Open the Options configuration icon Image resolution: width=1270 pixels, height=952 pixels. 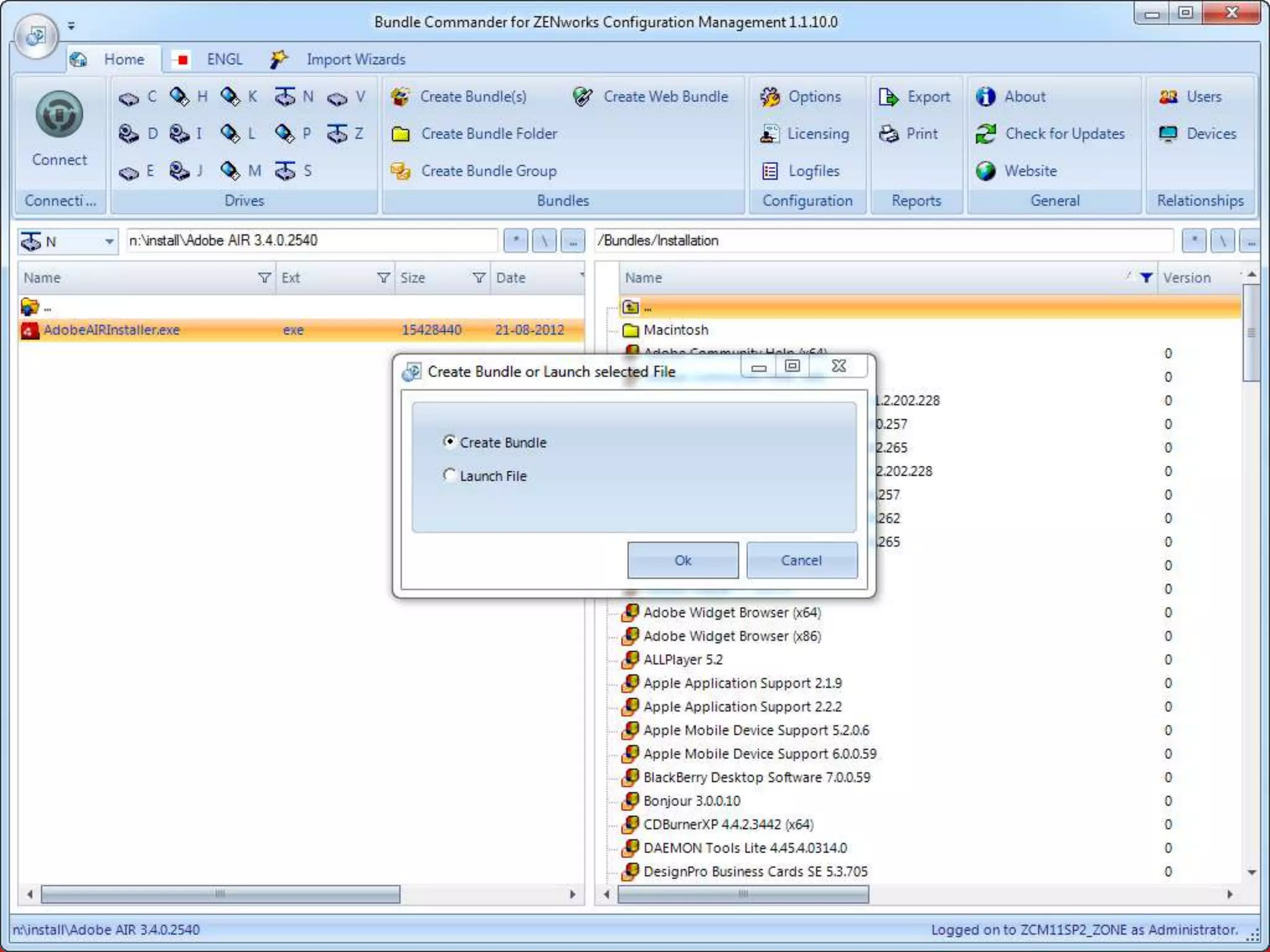point(770,97)
